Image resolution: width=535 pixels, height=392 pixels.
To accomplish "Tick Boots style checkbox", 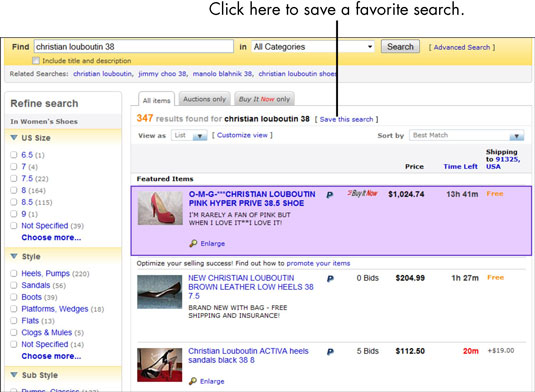I will coord(14,297).
